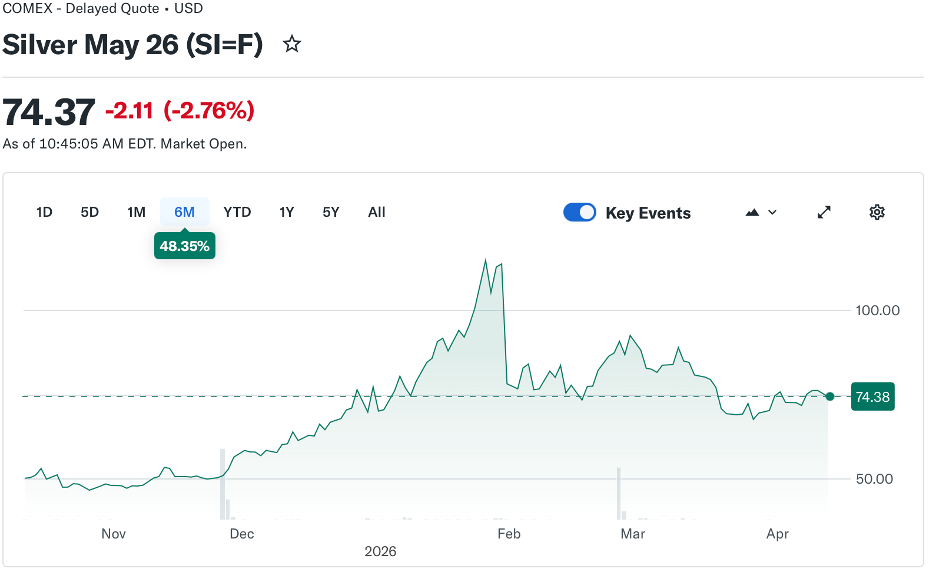Screen dimensions: 936x576
Task: Click the late-January price peak
Action: 486,261
